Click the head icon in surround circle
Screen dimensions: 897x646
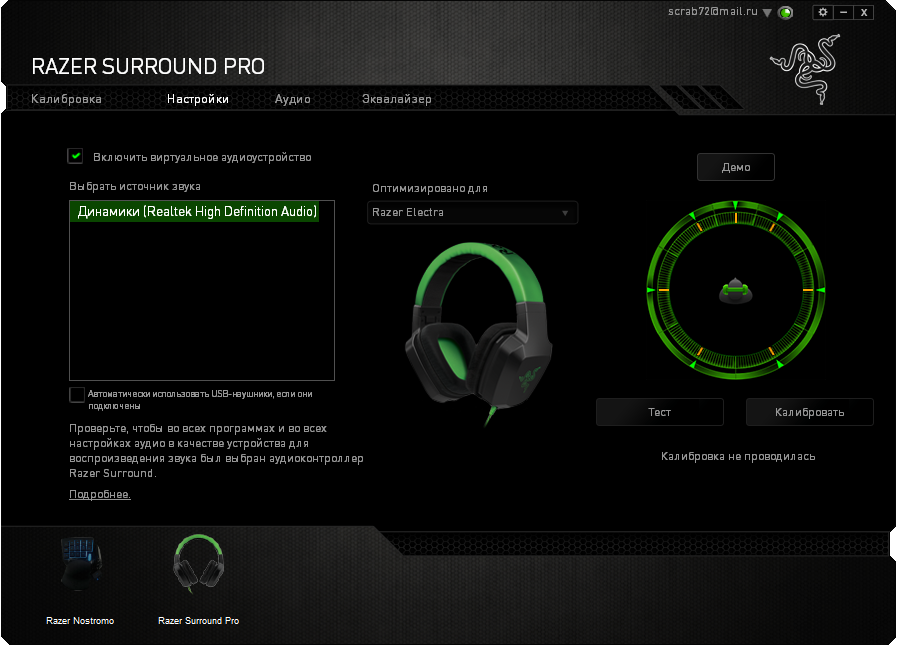(735, 290)
